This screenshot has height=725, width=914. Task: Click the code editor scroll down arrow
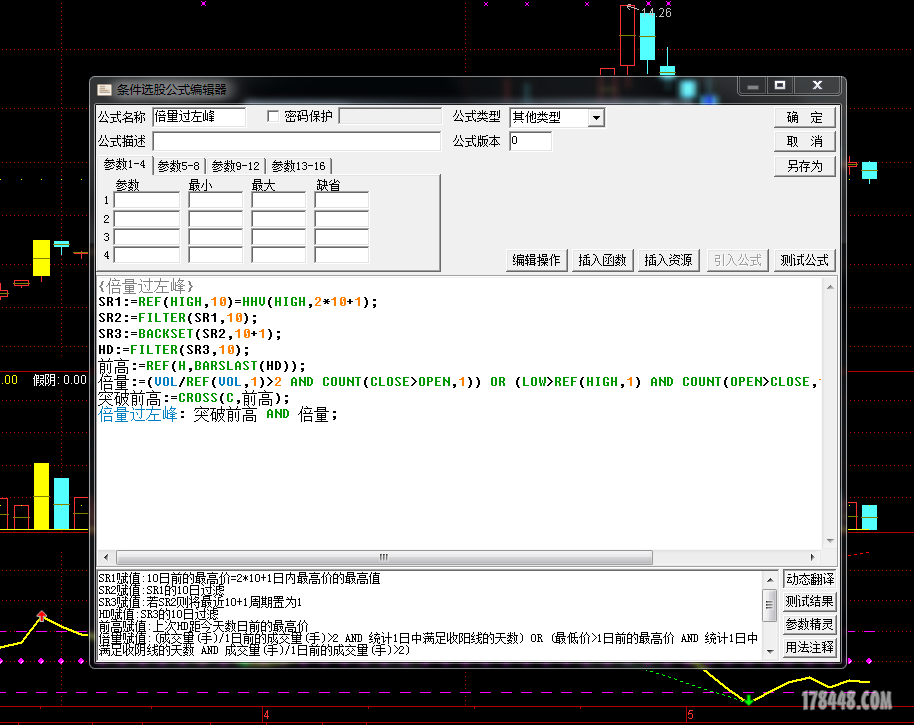click(830, 541)
